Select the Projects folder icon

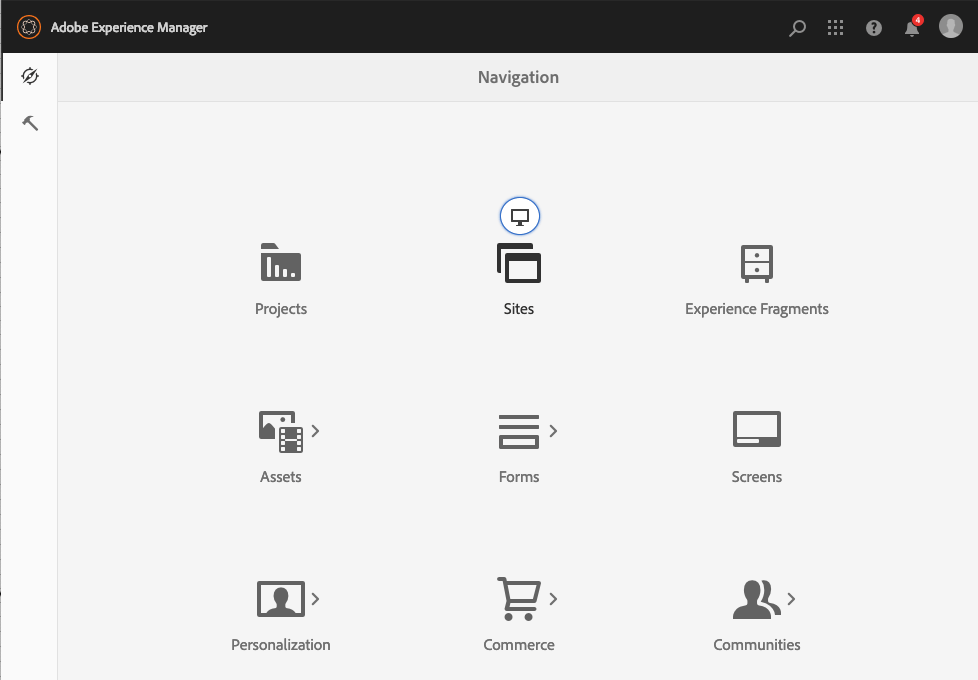coord(280,262)
